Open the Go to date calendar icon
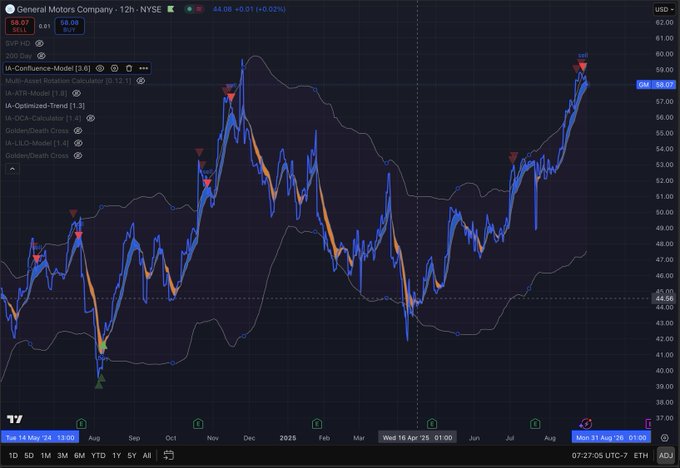The image size is (680, 468). (169, 455)
